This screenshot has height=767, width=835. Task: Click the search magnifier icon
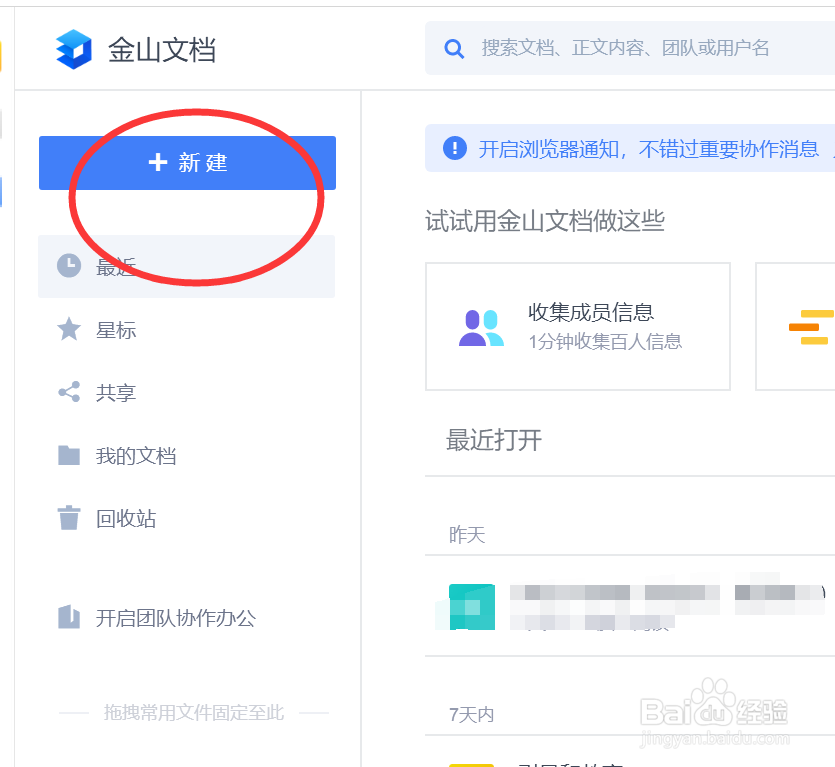pos(454,49)
